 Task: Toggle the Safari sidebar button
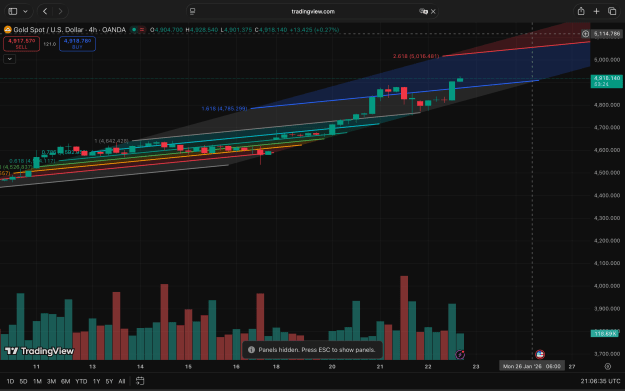pos(13,11)
